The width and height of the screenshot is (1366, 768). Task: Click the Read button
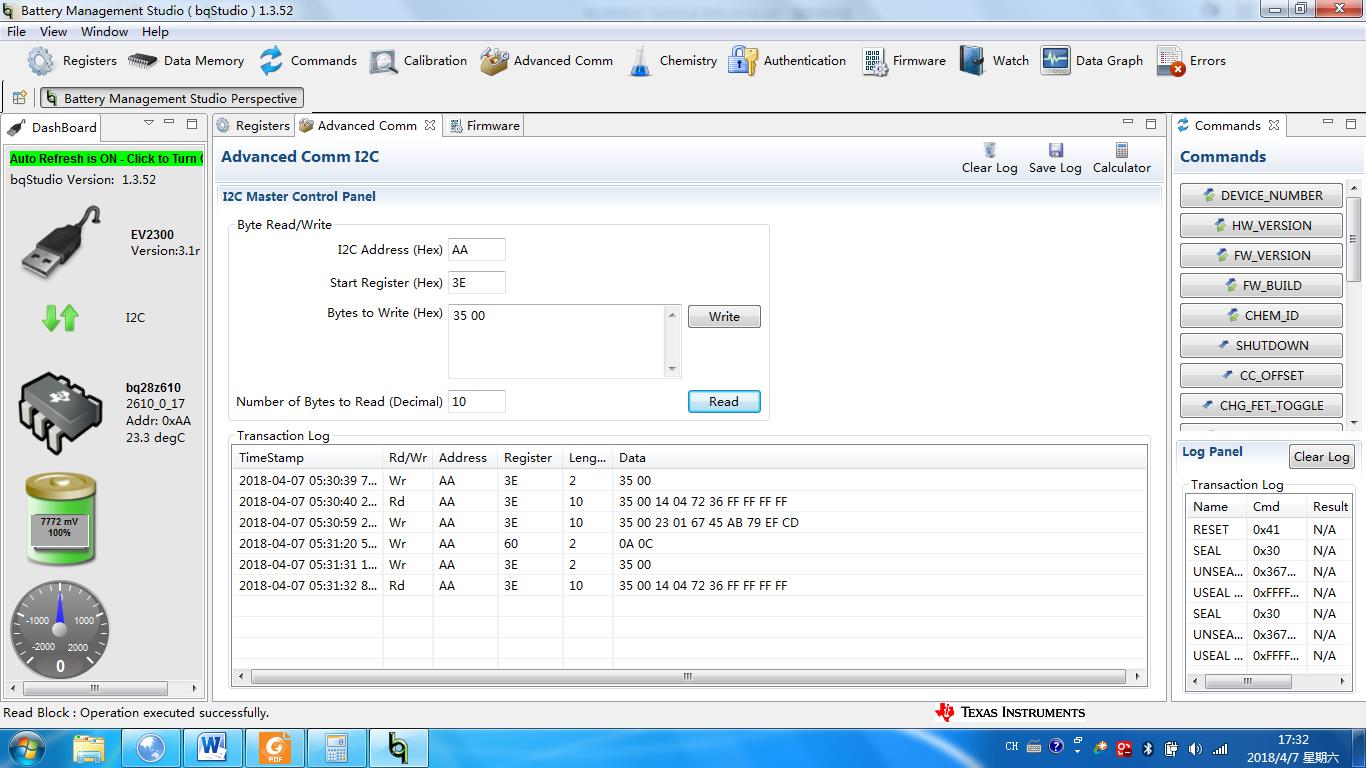pos(724,401)
